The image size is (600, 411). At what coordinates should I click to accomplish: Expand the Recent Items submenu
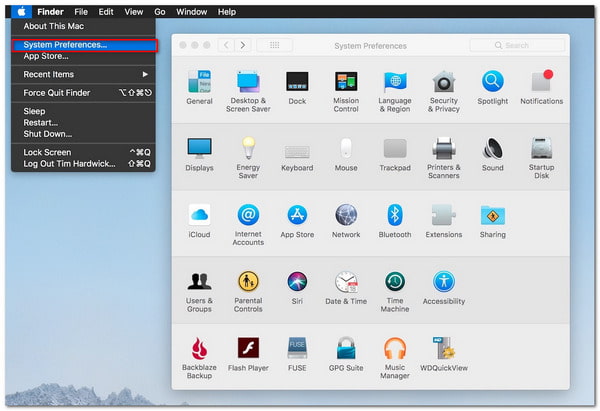pyautogui.click(x=83, y=74)
